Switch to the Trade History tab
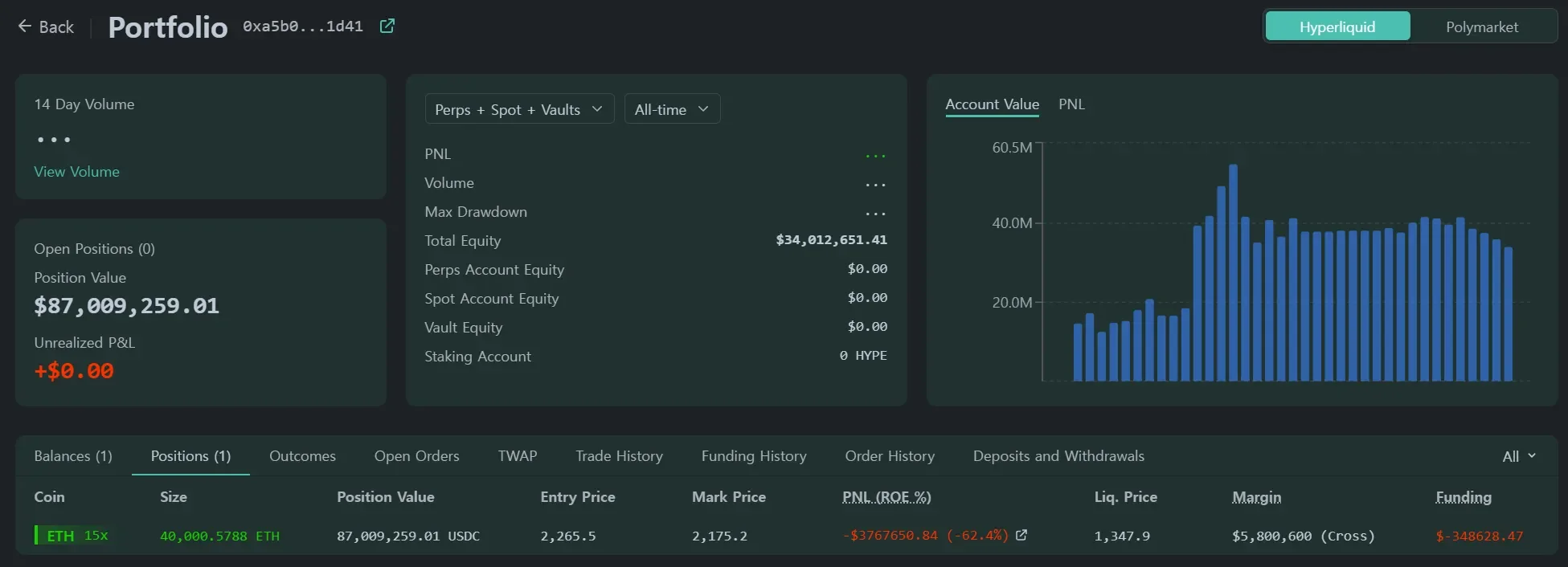Screen dimensions: 1568x567 [x=619, y=456]
